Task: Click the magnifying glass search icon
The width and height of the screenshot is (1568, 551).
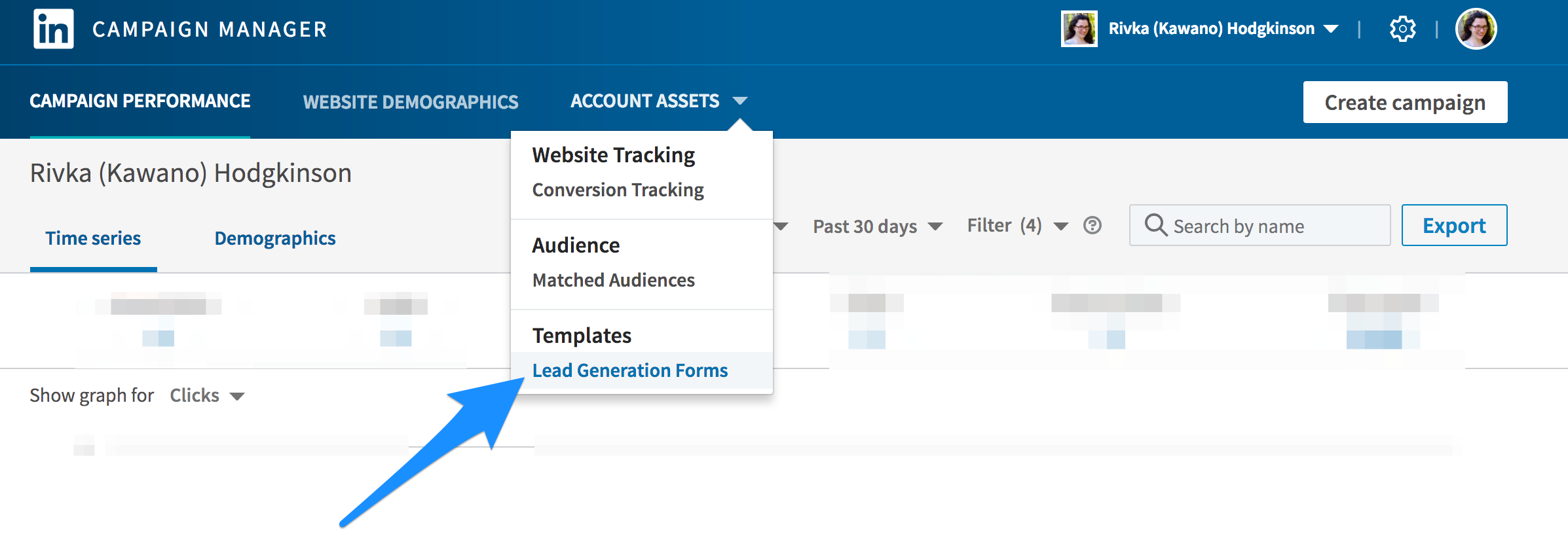Action: (1155, 226)
